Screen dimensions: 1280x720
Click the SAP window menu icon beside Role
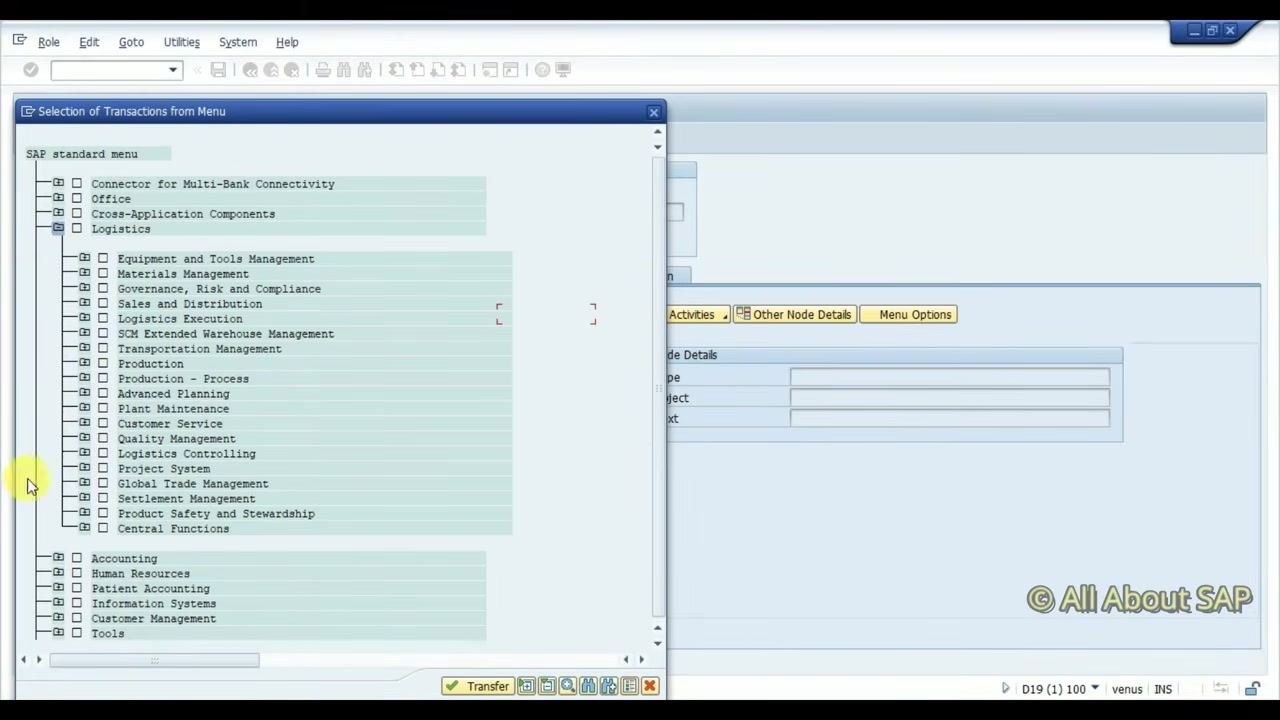[x=20, y=41]
